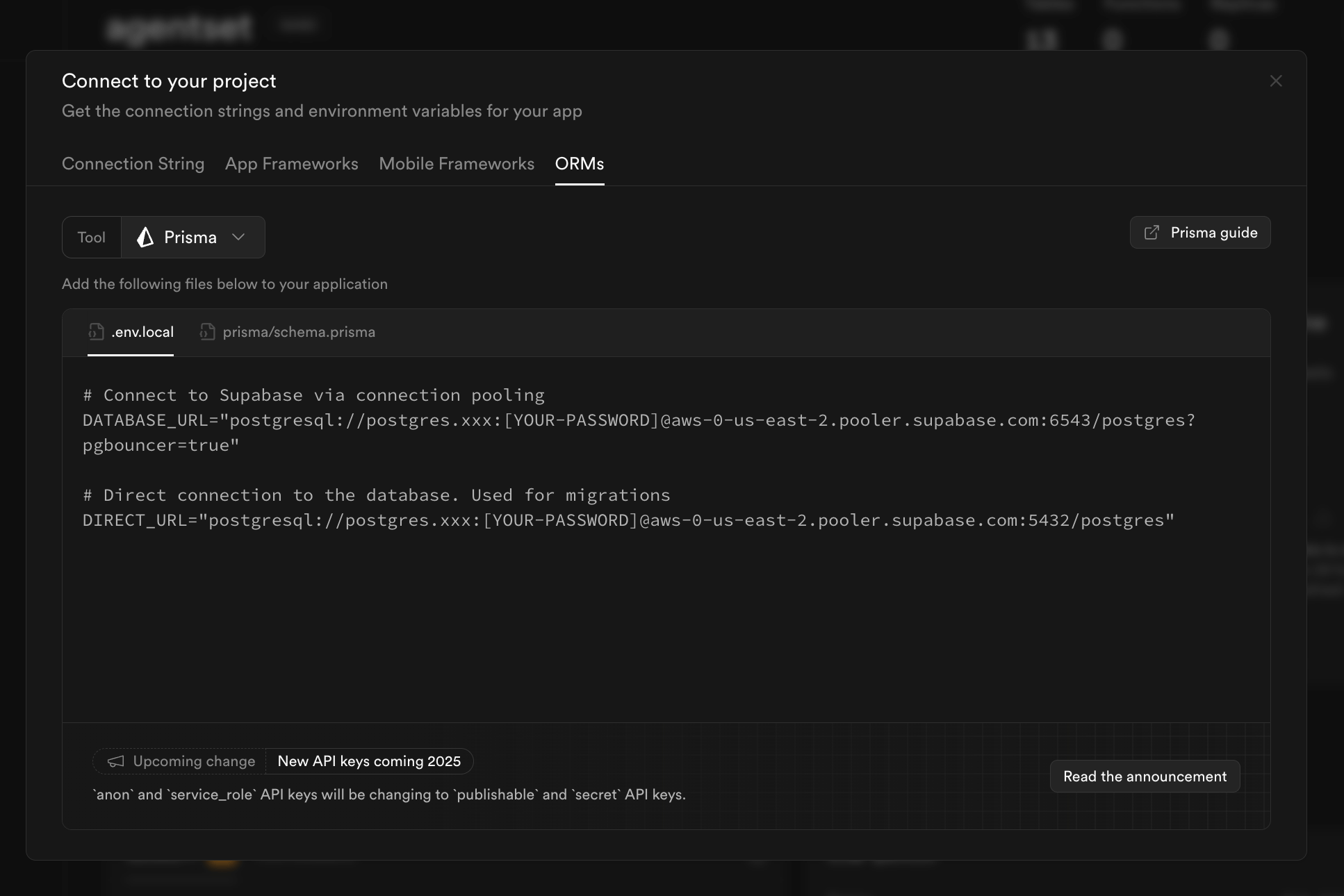Click the pgbouncer=true line
The width and height of the screenshot is (1344, 896).
[x=161, y=445]
